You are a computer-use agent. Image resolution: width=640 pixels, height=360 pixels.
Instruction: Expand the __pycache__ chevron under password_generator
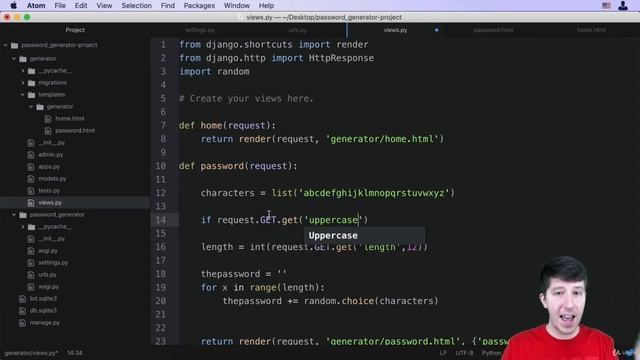[23, 227]
